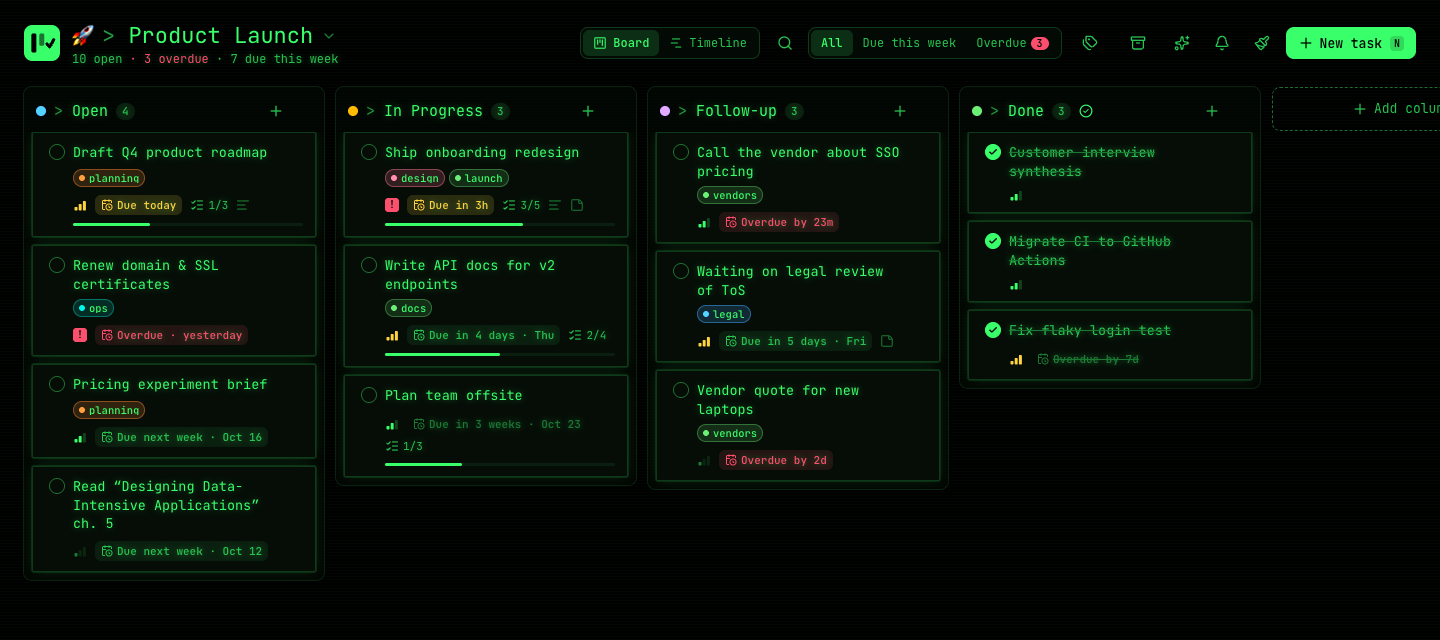Screen dimensions: 1440x640
Task: Complete the Plan team offsite task
Action: (369, 395)
